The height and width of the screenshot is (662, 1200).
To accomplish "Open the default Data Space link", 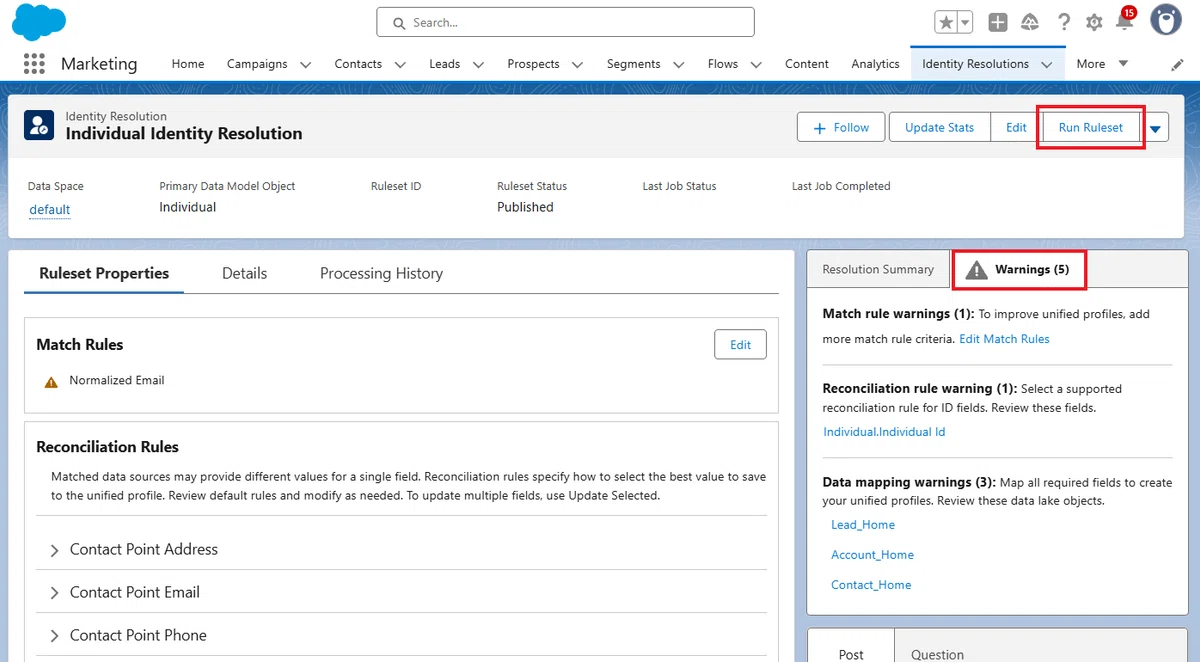I will 49,209.
